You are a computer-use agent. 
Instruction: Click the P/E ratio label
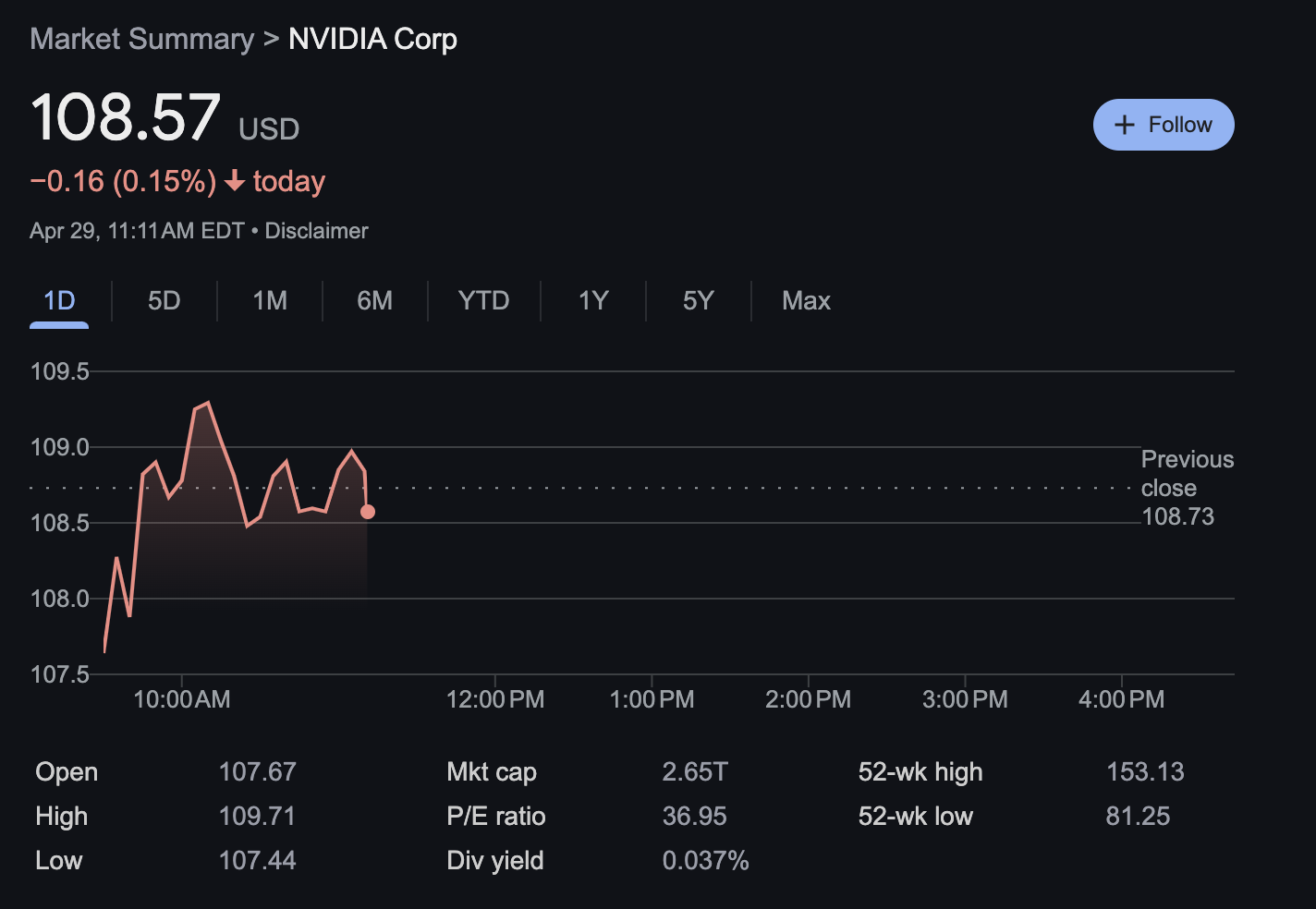coord(496,817)
